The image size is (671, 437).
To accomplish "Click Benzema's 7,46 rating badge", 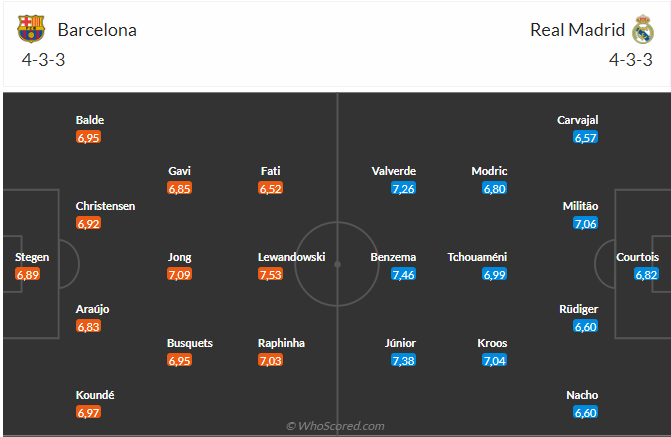I will [403, 274].
